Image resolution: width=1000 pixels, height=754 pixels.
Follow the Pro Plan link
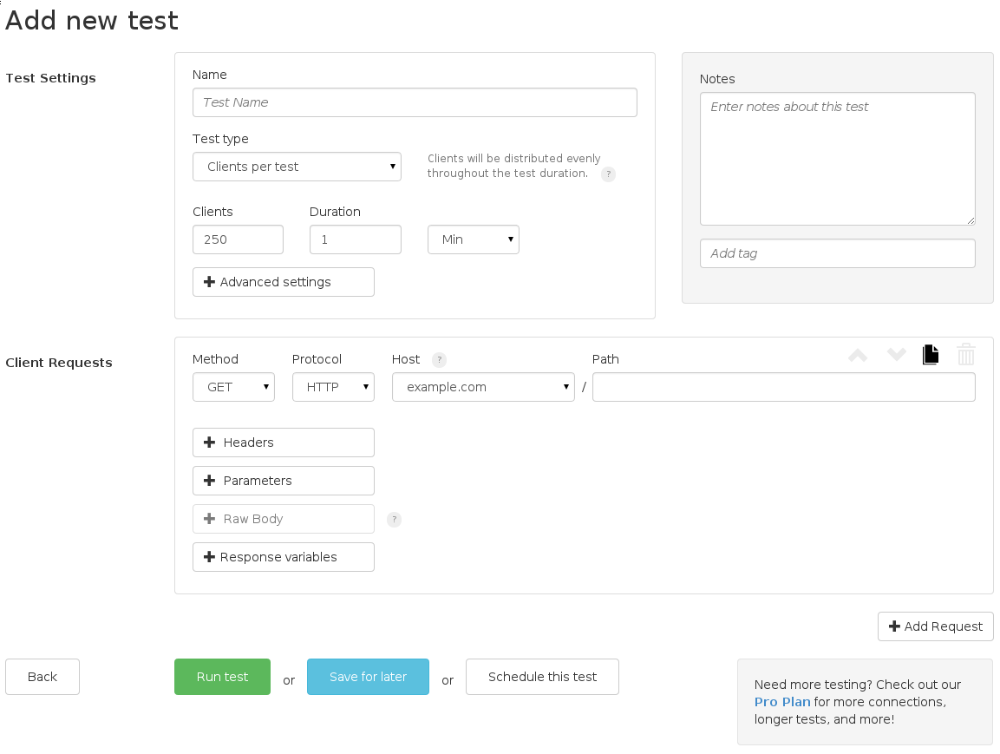coord(782,702)
